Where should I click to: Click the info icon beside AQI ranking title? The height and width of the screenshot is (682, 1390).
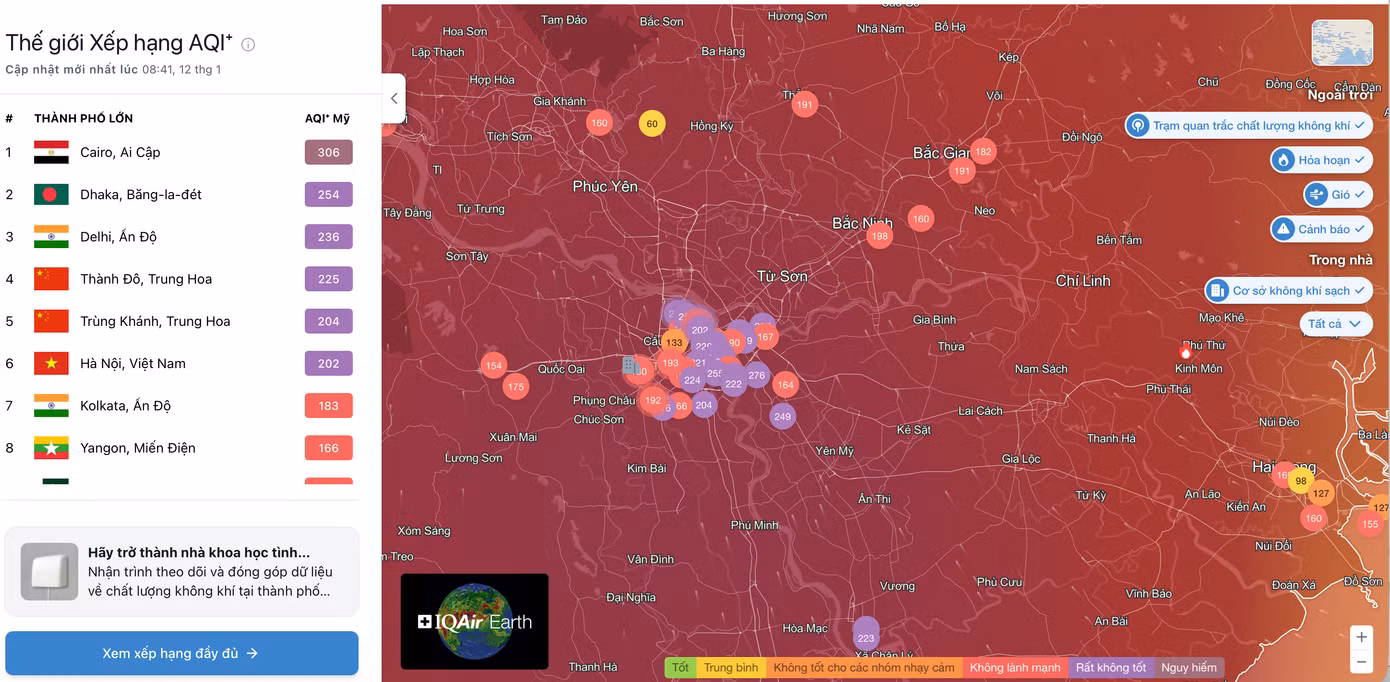[248, 44]
